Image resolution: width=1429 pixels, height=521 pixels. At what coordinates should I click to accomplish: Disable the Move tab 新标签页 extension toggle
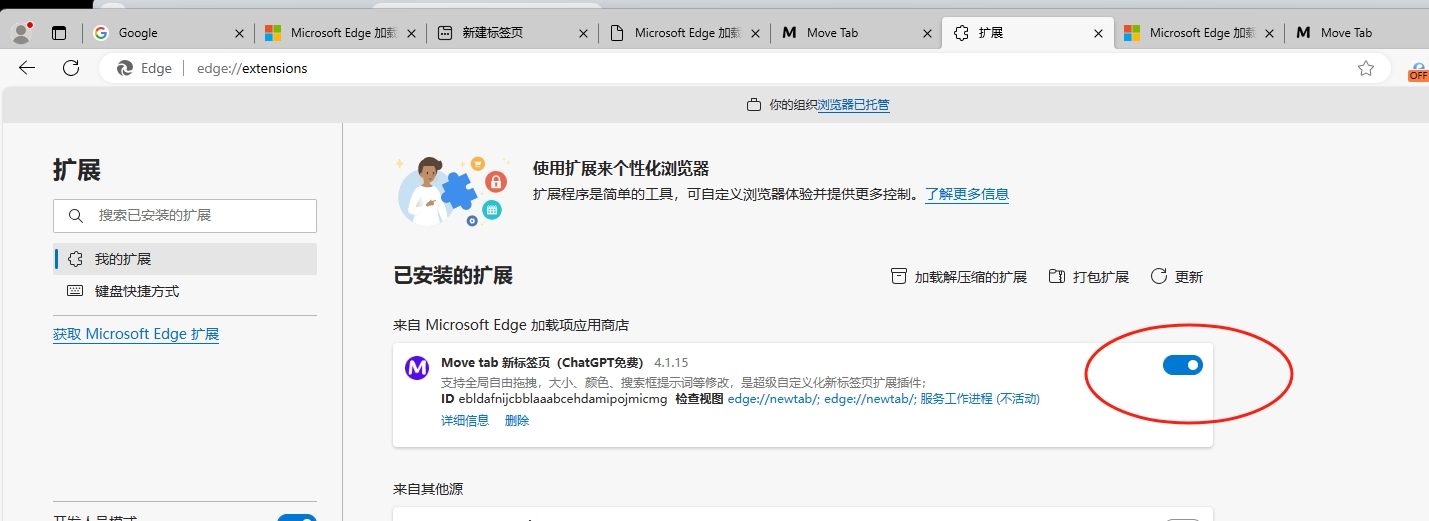pyautogui.click(x=1183, y=365)
